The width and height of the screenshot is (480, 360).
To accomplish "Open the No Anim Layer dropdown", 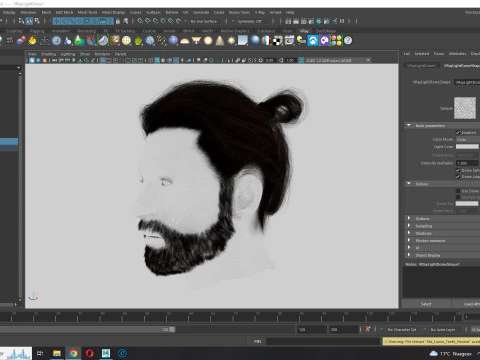I will click(x=443, y=329).
